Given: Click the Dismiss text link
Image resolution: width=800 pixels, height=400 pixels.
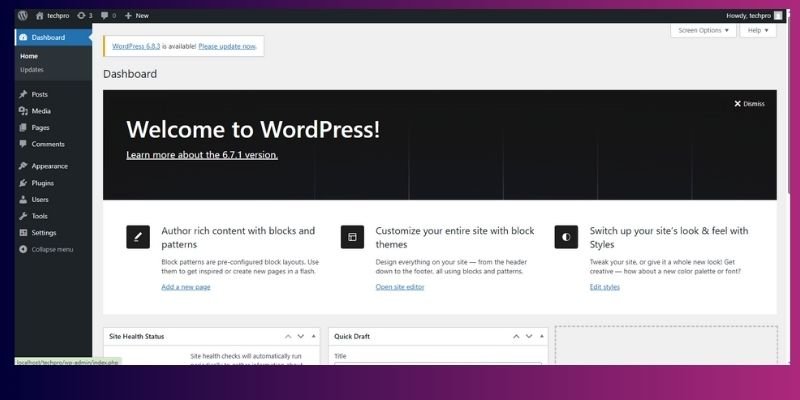Looking at the screenshot, I should coord(754,104).
